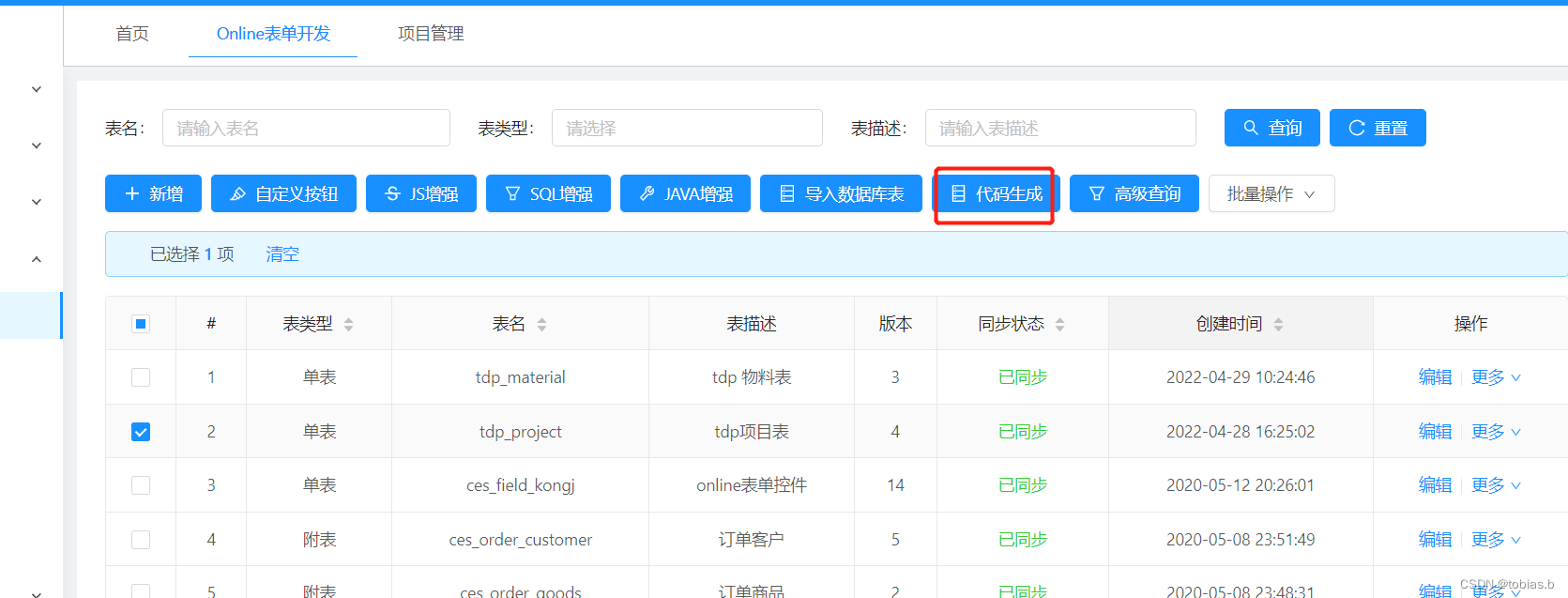Click 编辑 for tdp_material row
The height and width of the screenshot is (598, 1568).
[1435, 377]
